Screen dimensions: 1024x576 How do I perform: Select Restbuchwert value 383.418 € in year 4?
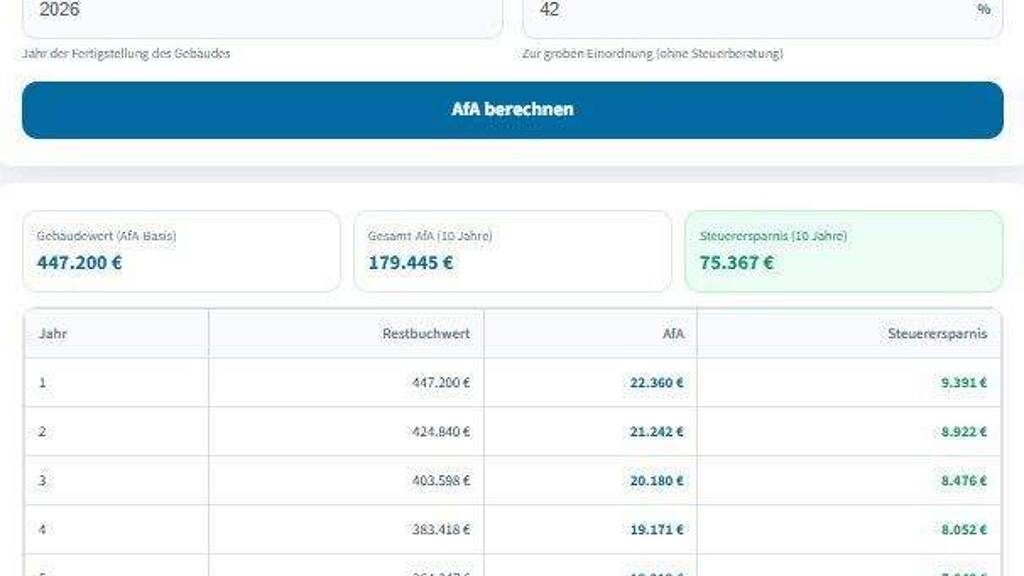point(441,530)
